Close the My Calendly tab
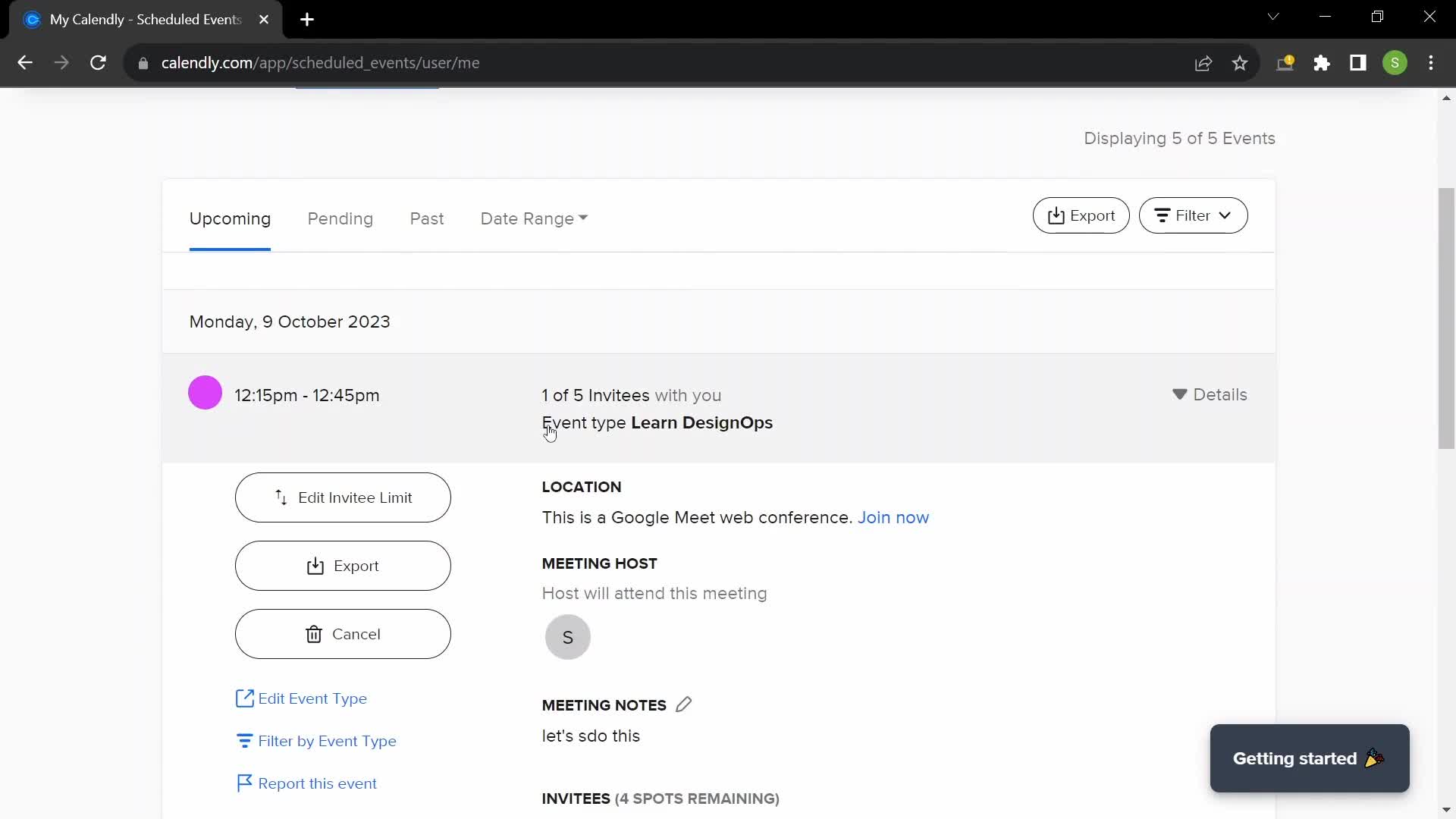This screenshot has width=1456, height=819. (264, 20)
